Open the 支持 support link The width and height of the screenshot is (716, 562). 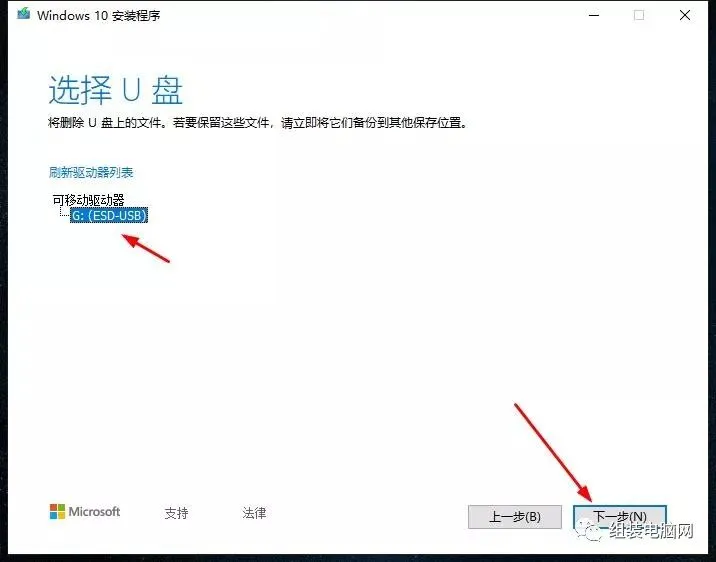point(176,513)
